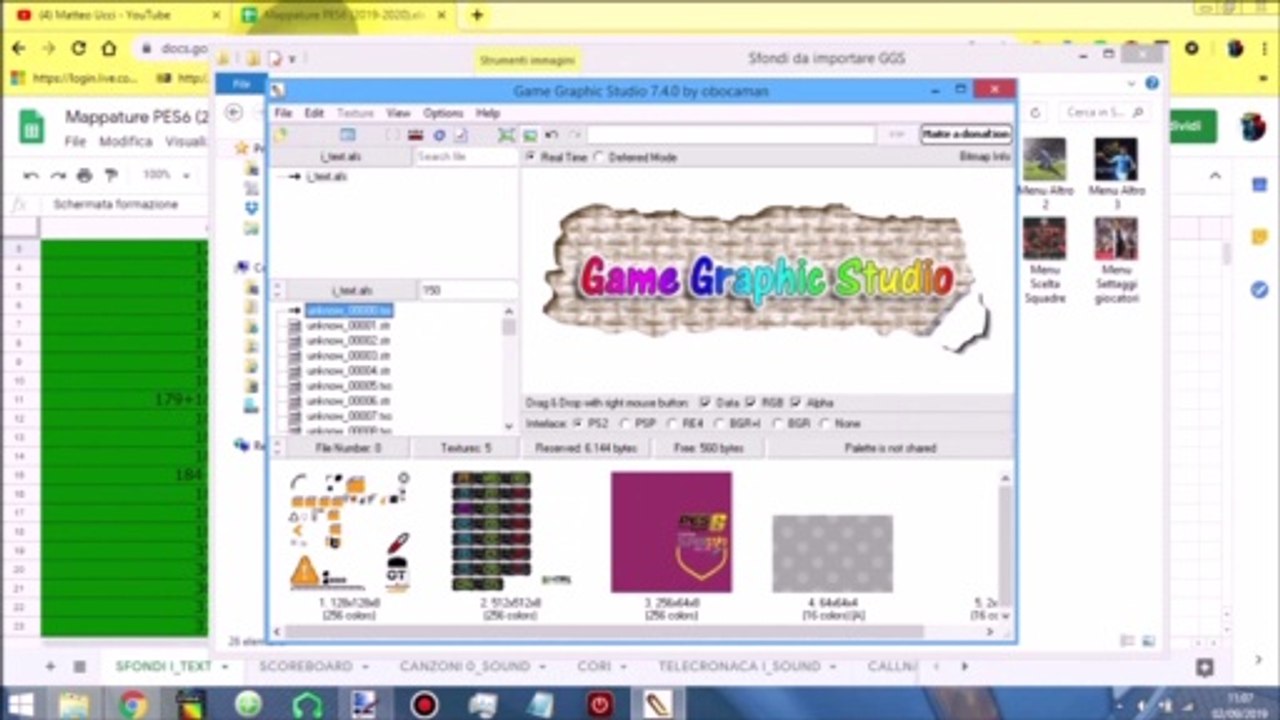1280x720 pixels.
Task: Click the Google Sheets redo icon
Action: tap(58, 175)
